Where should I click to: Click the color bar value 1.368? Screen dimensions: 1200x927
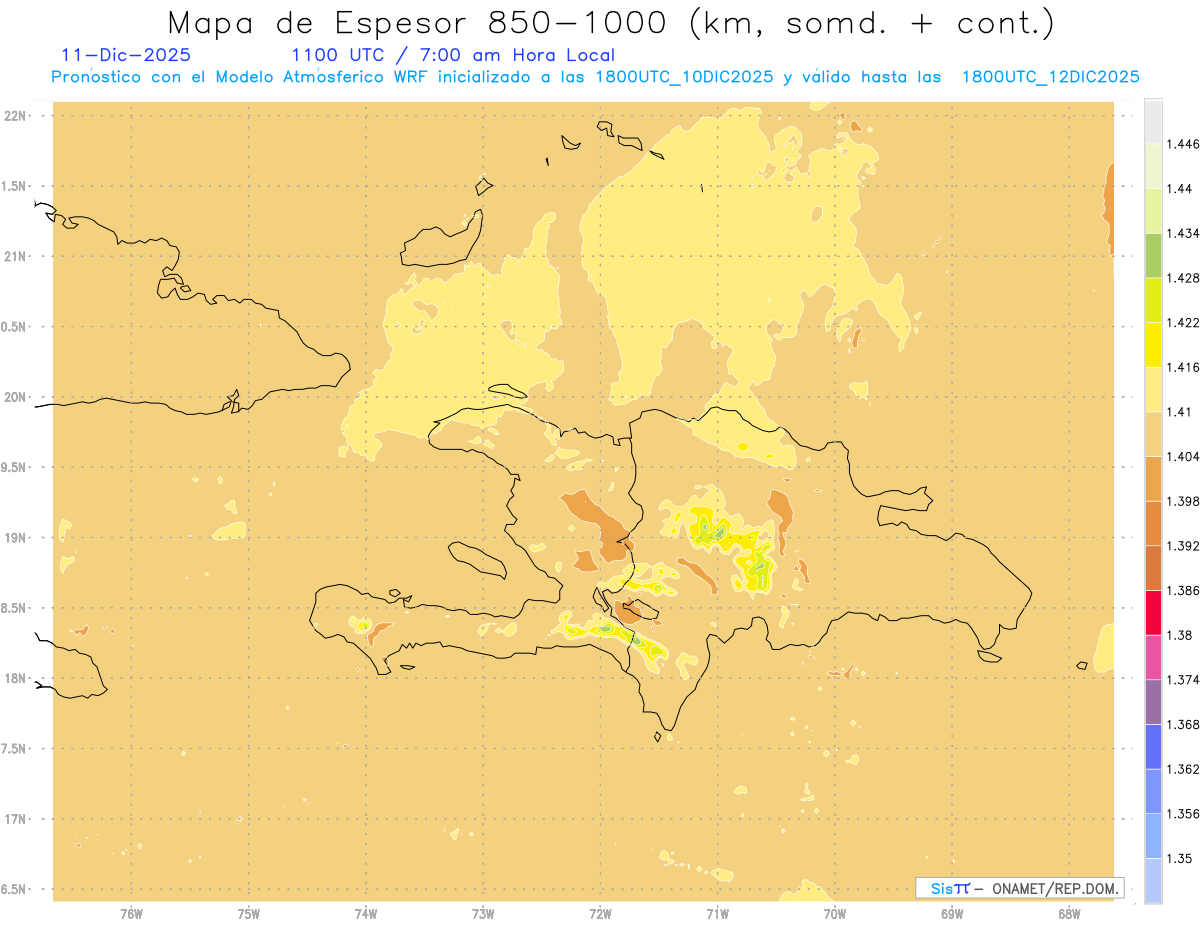click(x=1185, y=725)
